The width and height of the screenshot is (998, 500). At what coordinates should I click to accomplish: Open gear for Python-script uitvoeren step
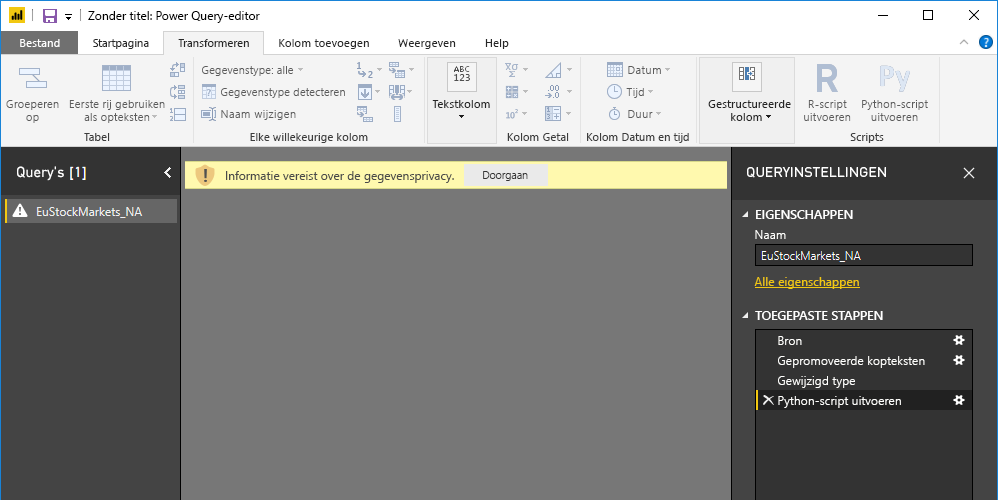coord(959,400)
